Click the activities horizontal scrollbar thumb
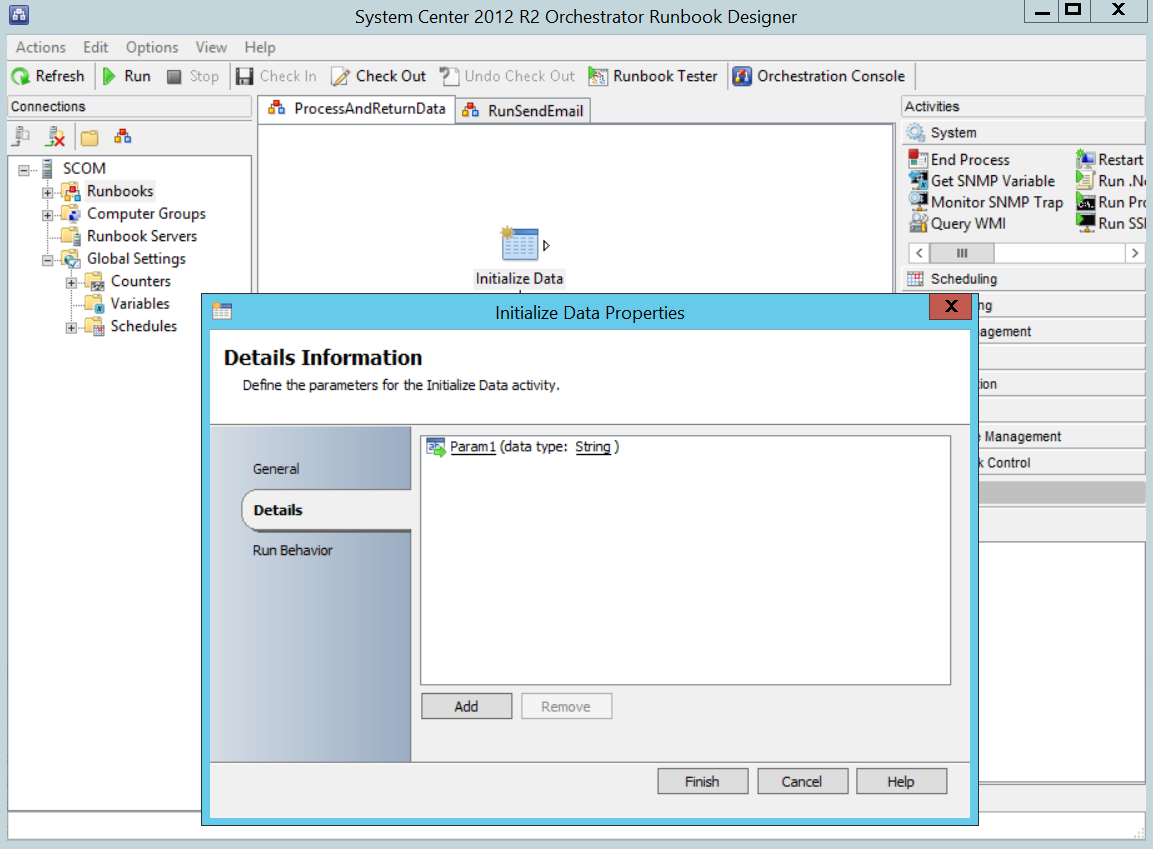 tap(962, 254)
